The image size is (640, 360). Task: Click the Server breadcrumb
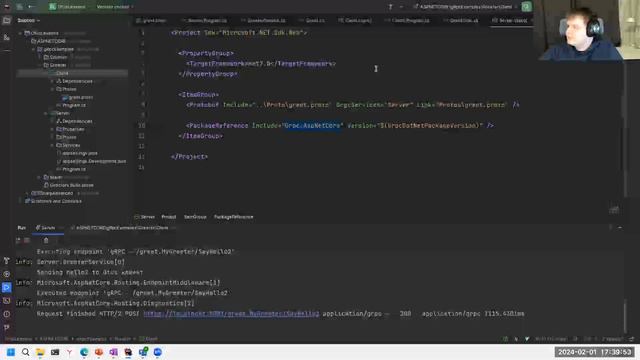coord(145,217)
